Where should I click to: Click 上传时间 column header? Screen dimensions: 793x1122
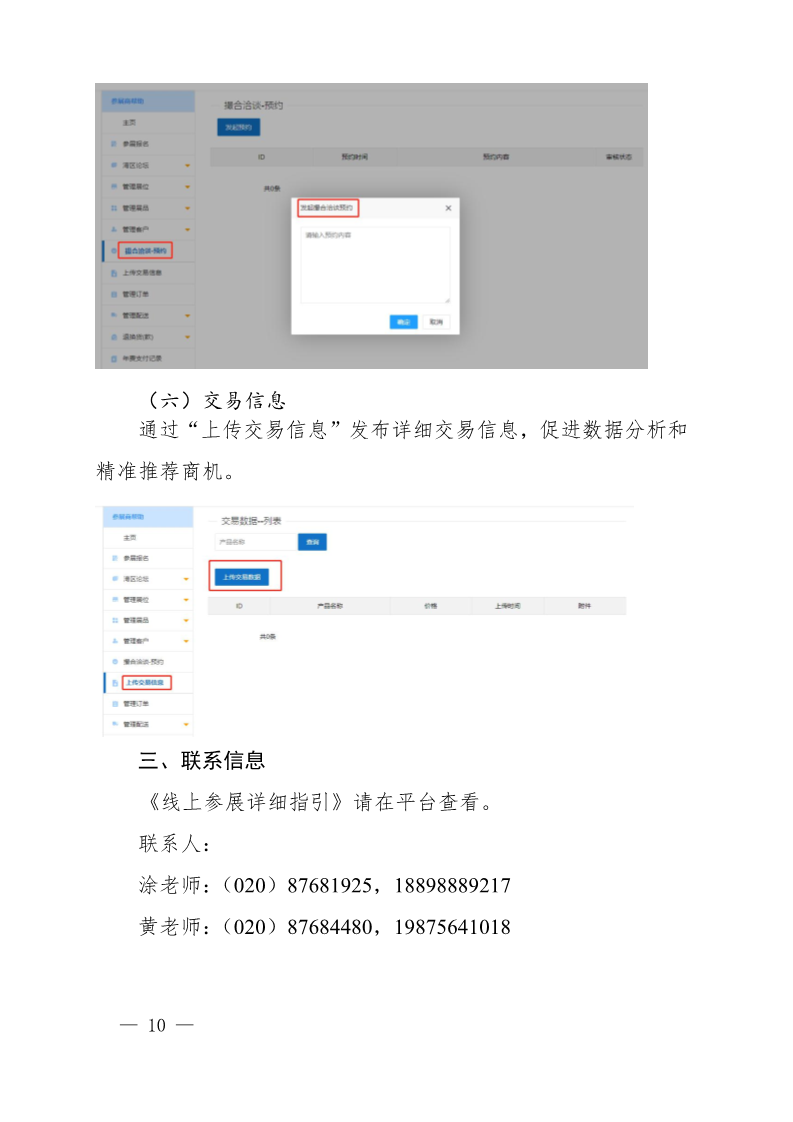click(507, 606)
